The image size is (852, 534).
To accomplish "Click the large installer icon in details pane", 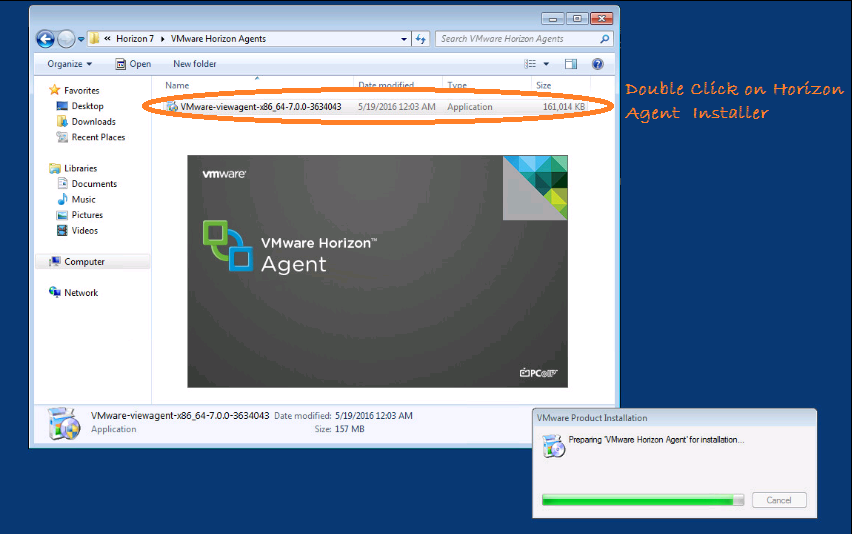I will 64,423.
